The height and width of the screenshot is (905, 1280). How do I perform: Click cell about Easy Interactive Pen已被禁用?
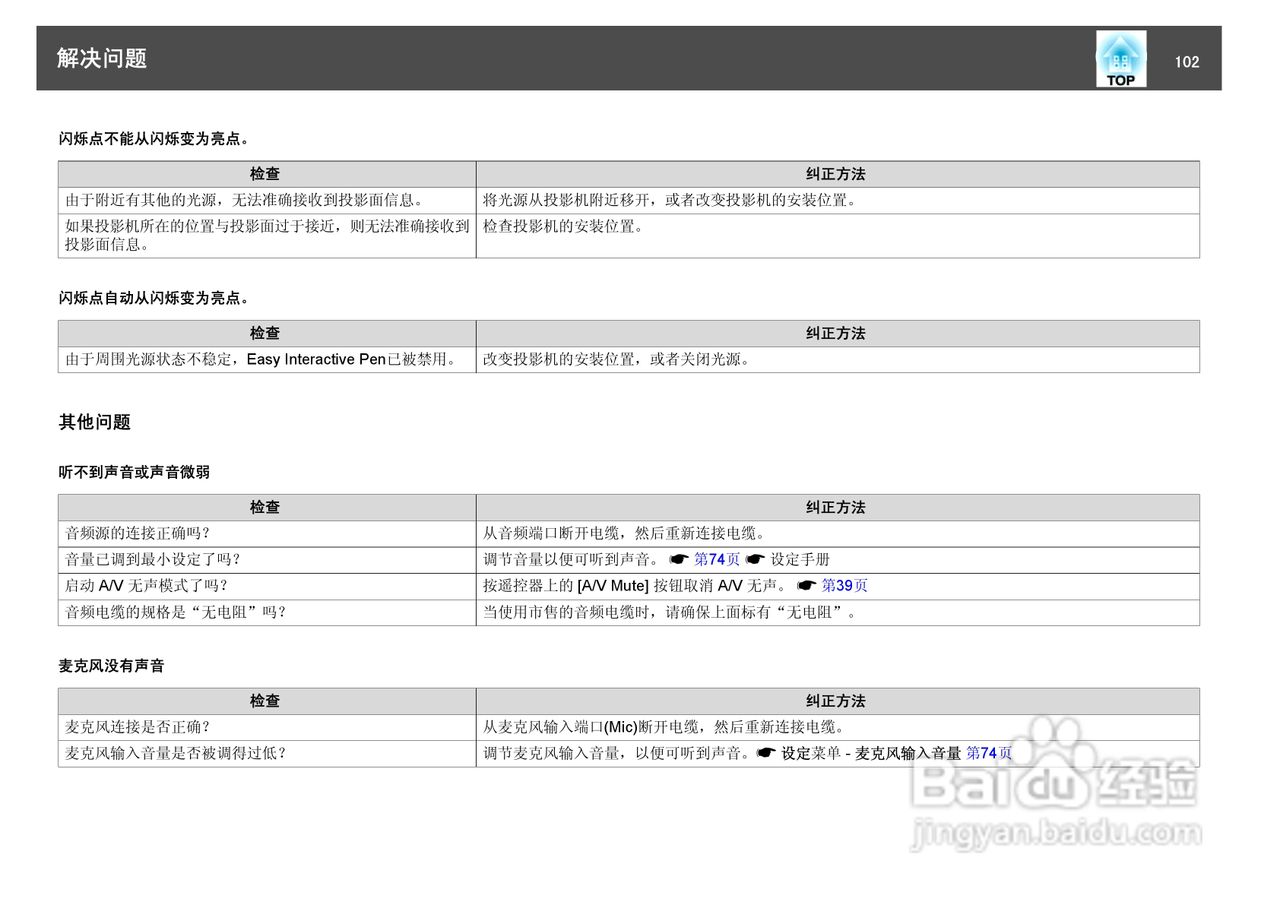coord(267,360)
